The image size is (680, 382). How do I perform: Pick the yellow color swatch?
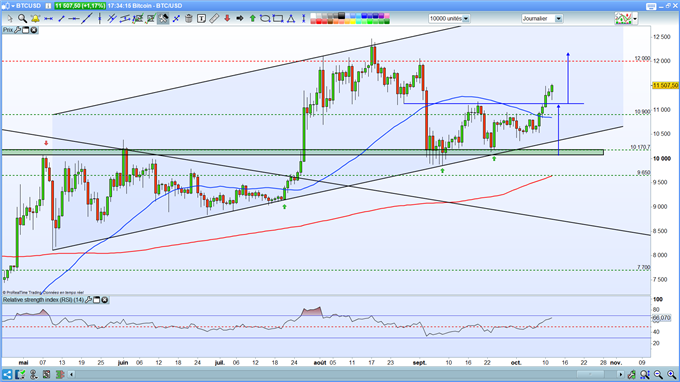click(353, 21)
